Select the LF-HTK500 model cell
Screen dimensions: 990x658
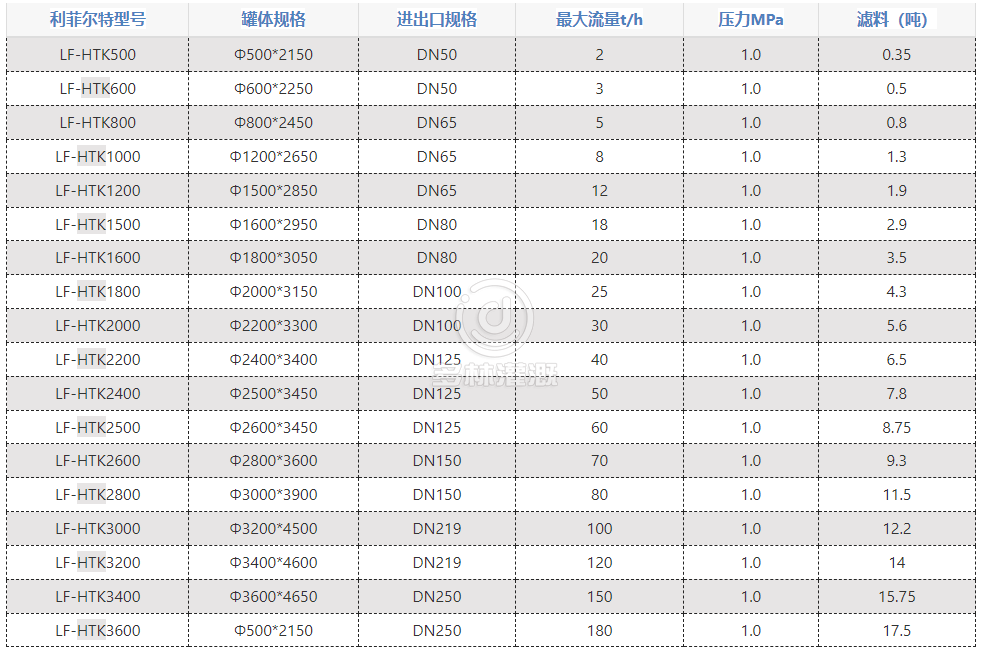coord(97,55)
